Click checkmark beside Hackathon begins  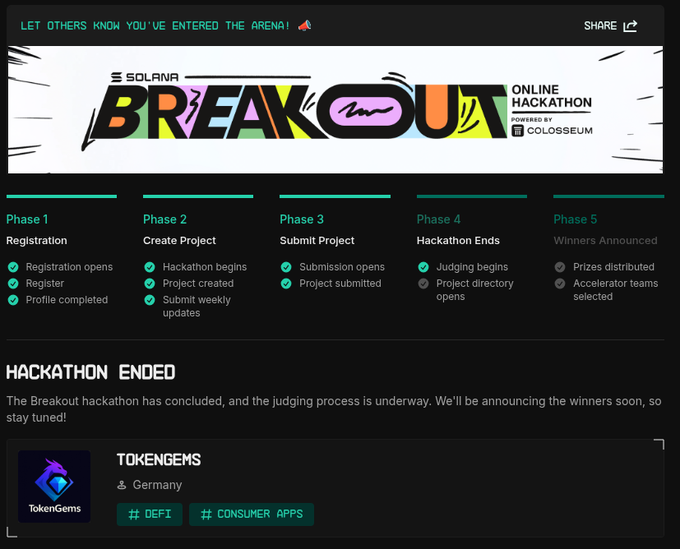tap(150, 267)
